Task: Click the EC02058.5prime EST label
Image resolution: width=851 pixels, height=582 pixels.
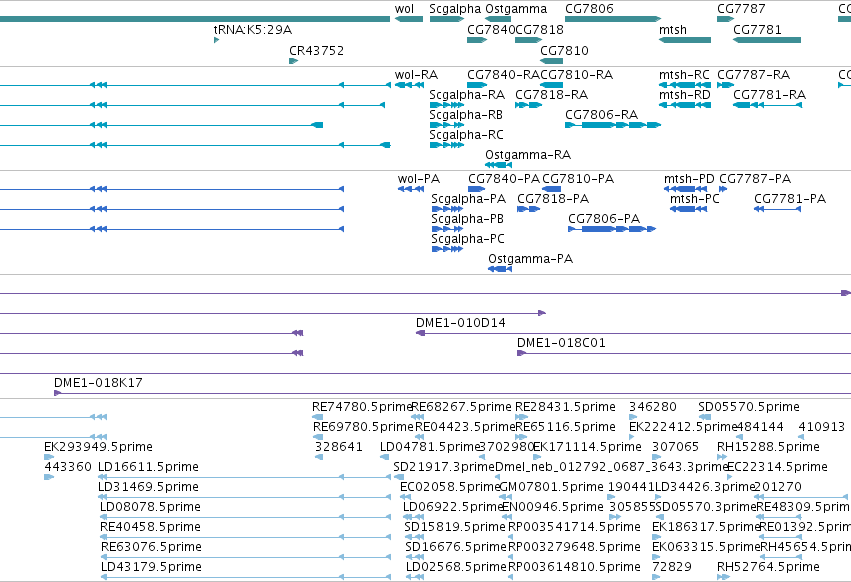Action: point(450,488)
